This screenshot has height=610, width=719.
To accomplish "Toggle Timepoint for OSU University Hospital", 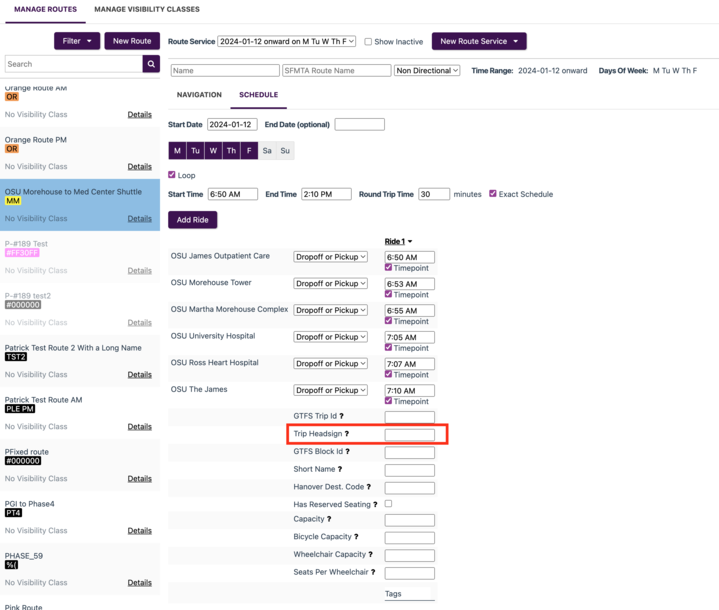I will pos(388,347).
